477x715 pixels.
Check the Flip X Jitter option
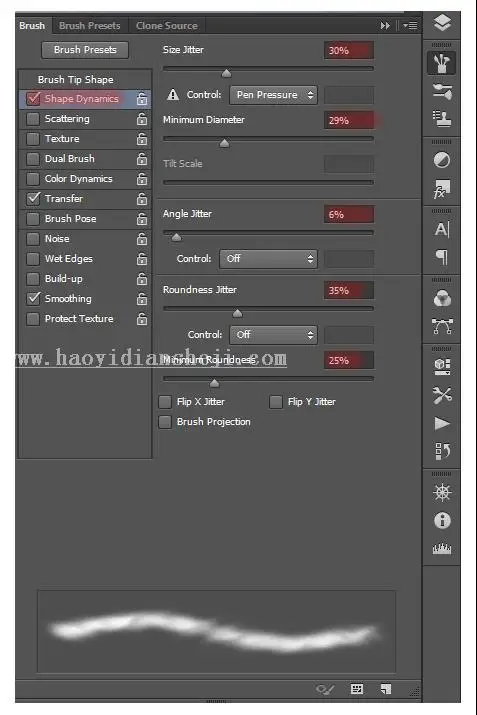(x=165, y=402)
